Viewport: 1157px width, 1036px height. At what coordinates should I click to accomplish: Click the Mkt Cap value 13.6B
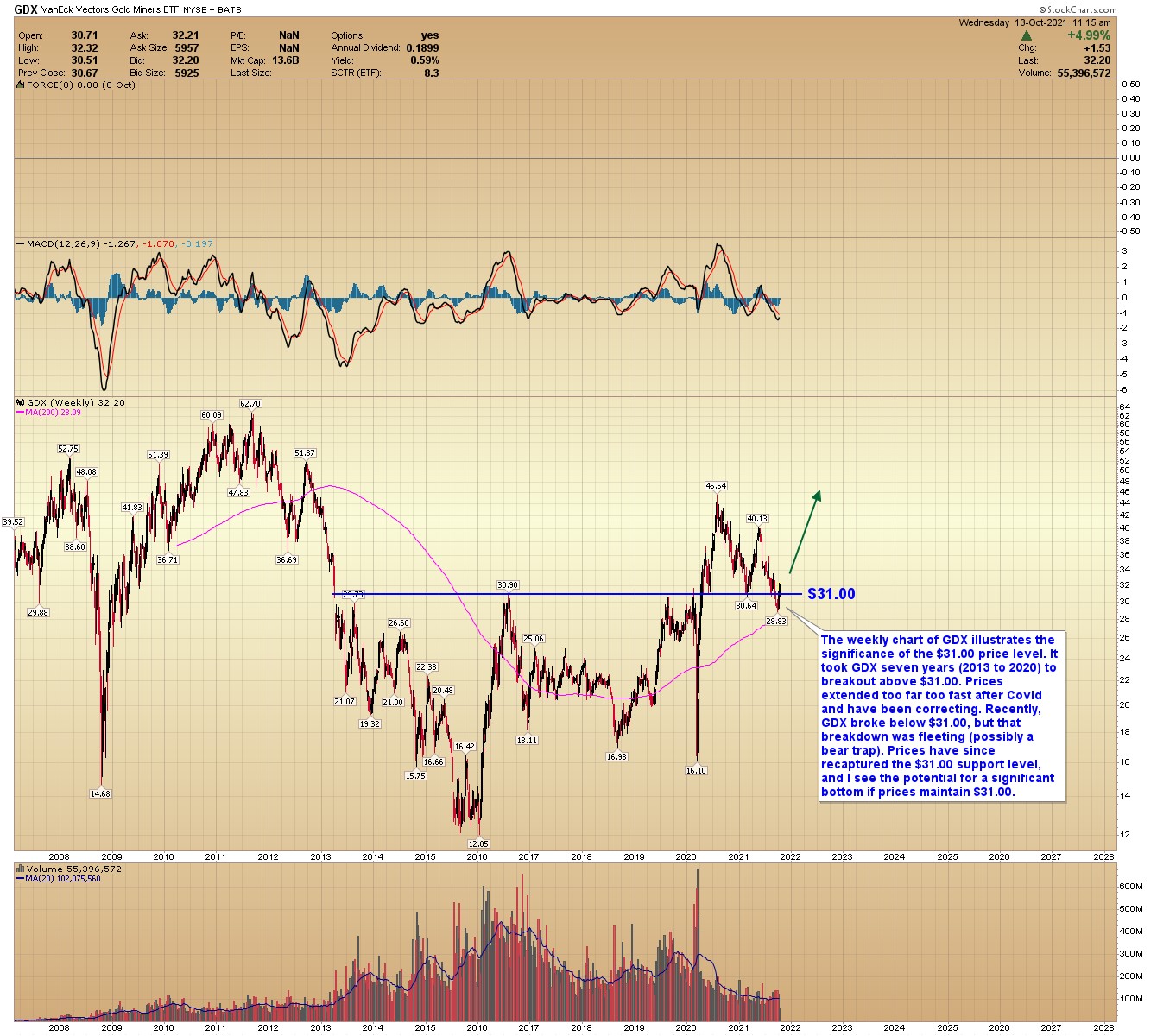286,60
